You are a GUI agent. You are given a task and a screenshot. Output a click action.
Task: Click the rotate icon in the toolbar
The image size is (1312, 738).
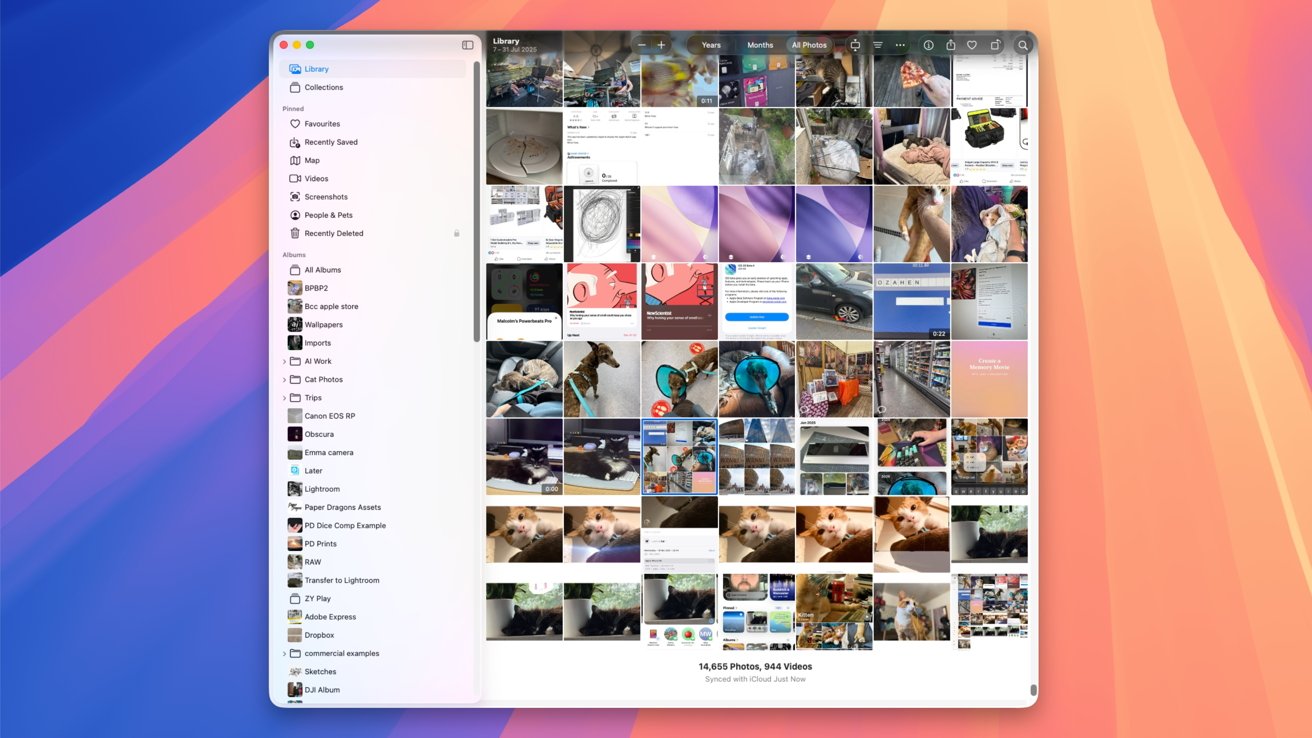995,45
